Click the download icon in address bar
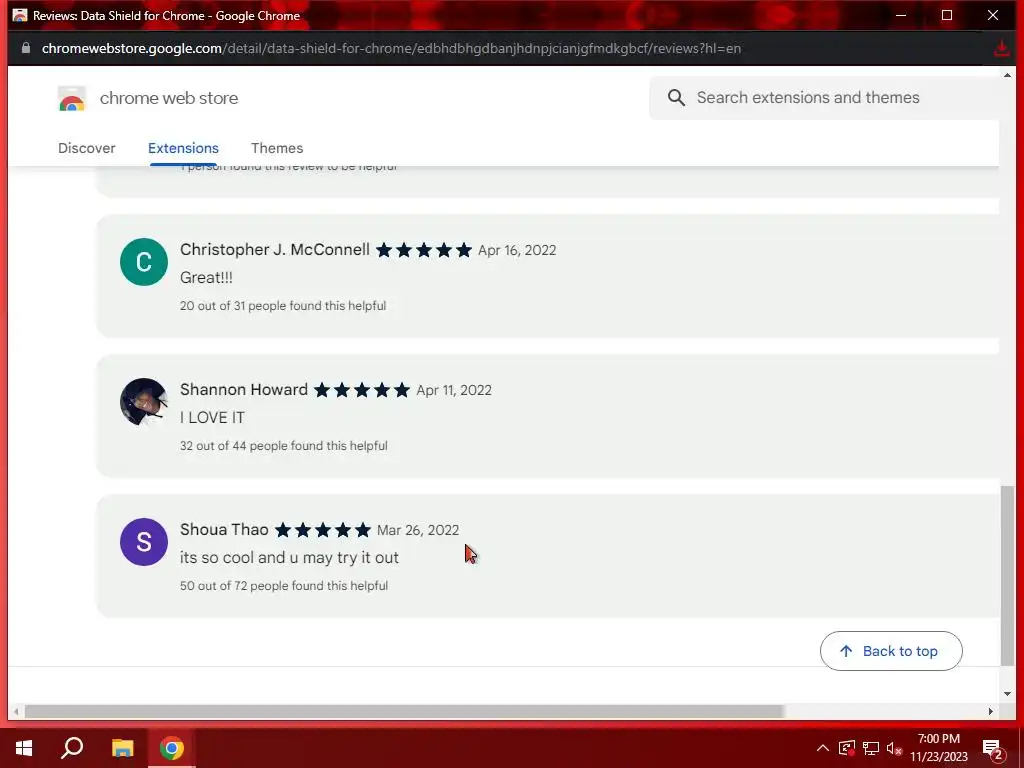This screenshot has width=1024, height=768. tap(1001, 48)
